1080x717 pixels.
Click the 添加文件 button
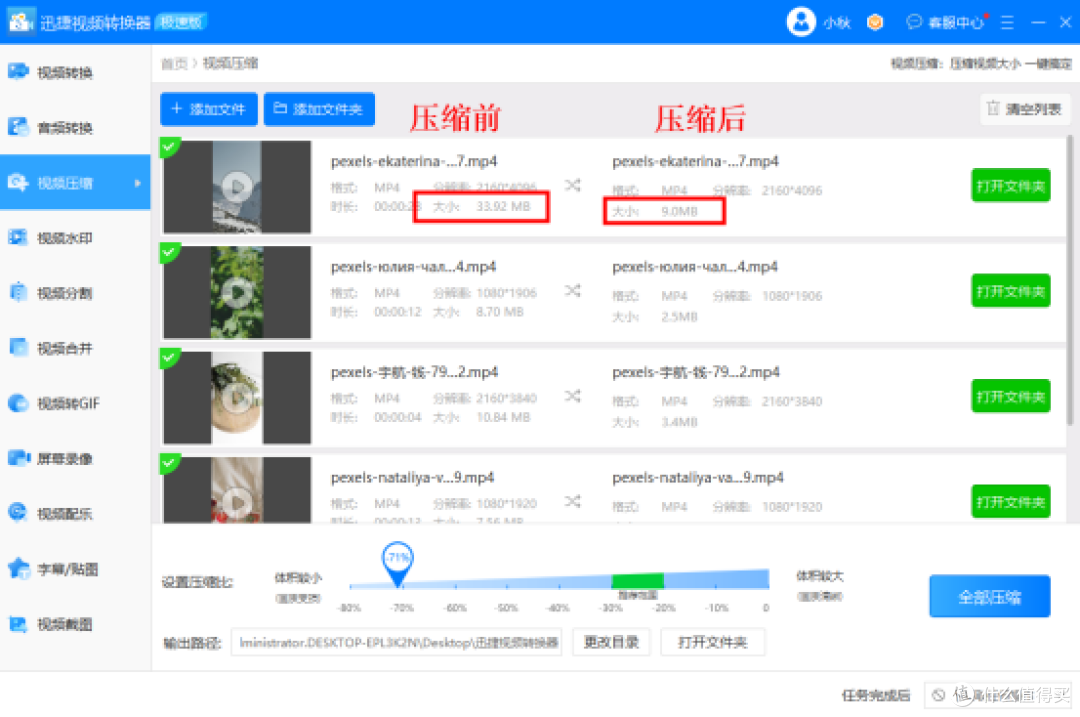[x=209, y=109]
